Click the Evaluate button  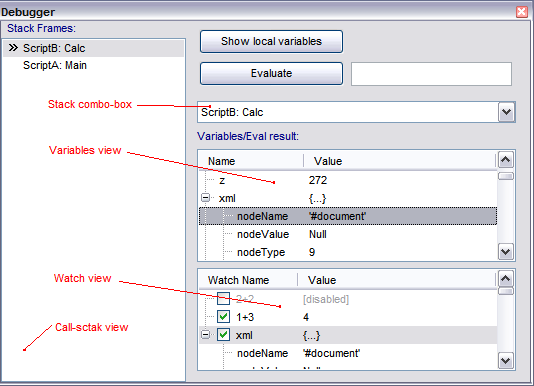[x=271, y=73]
